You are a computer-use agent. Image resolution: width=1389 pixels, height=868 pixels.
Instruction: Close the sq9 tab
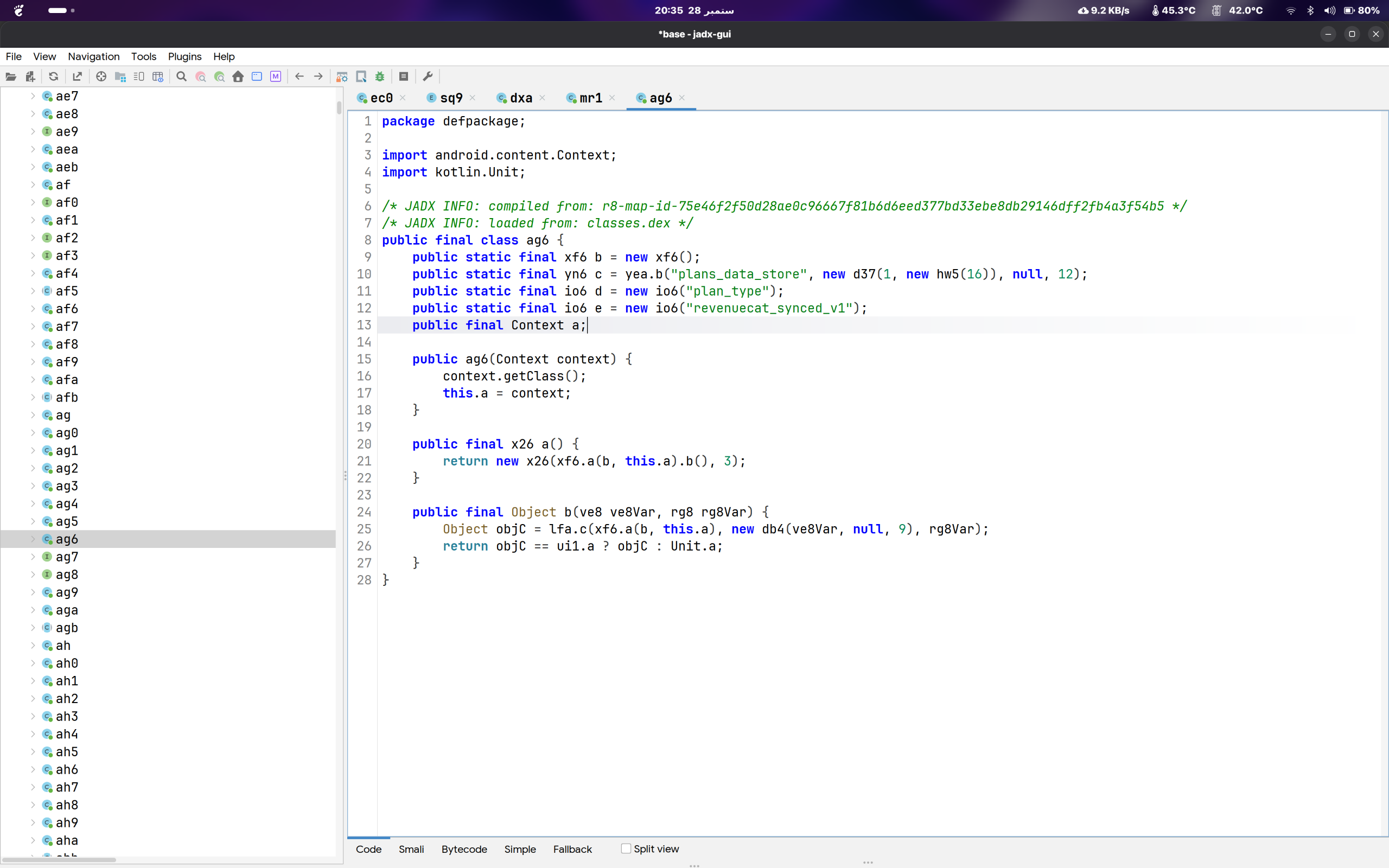[473, 98]
